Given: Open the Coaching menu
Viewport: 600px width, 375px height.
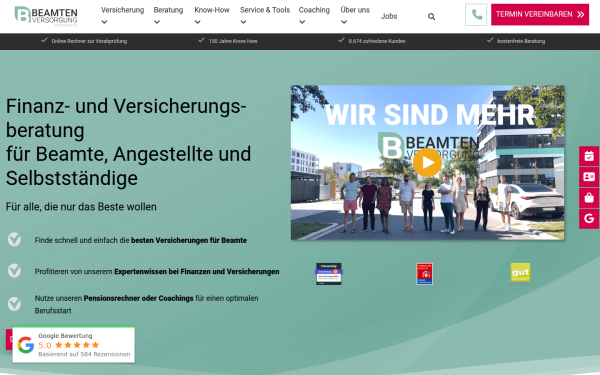Looking at the screenshot, I should pyautogui.click(x=314, y=10).
